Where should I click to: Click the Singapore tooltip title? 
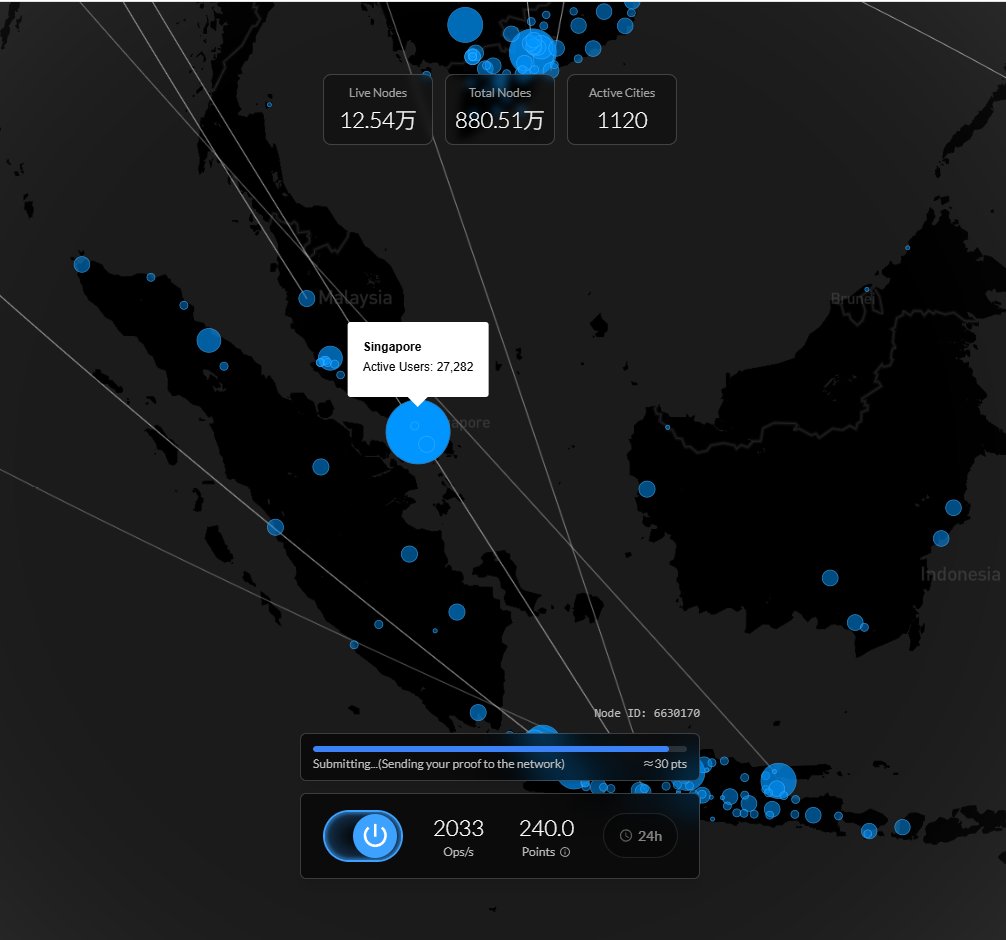tap(392, 346)
